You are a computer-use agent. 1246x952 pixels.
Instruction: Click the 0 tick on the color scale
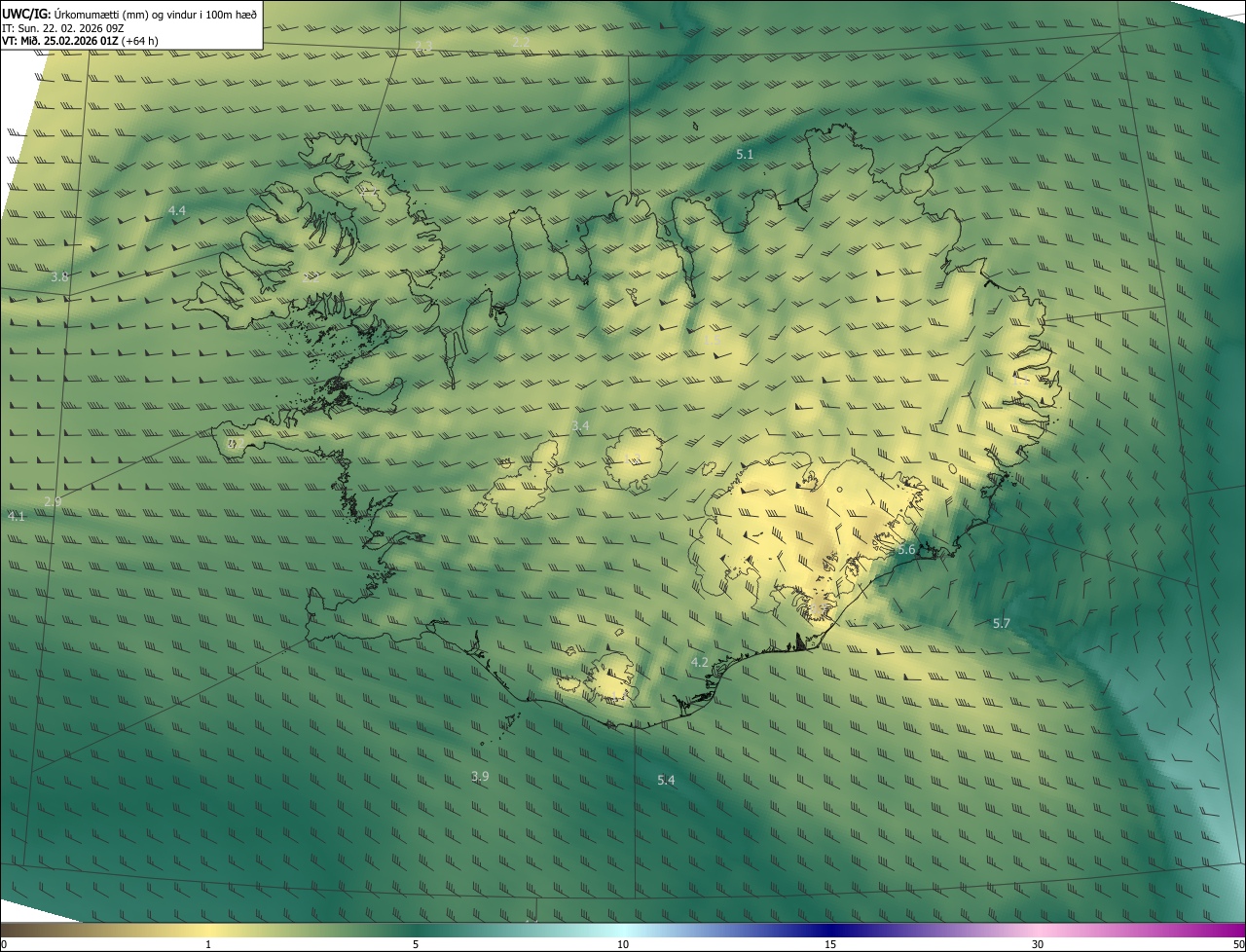4,944
